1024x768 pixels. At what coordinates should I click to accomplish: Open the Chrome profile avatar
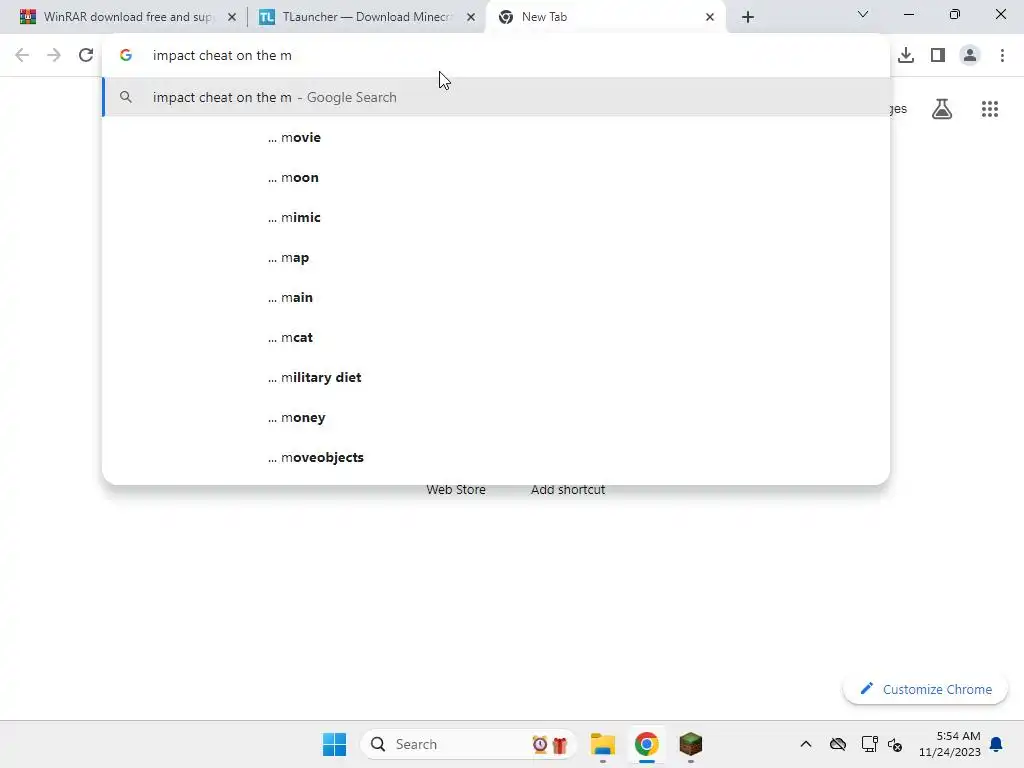pos(970,56)
